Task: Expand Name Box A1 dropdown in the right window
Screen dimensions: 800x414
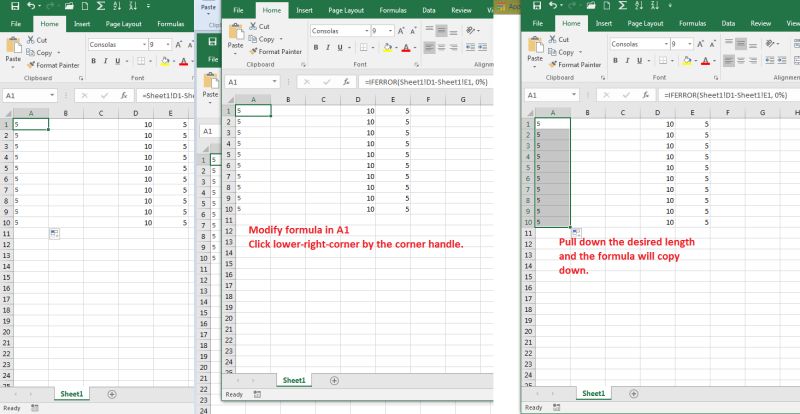Action: (x=574, y=95)
